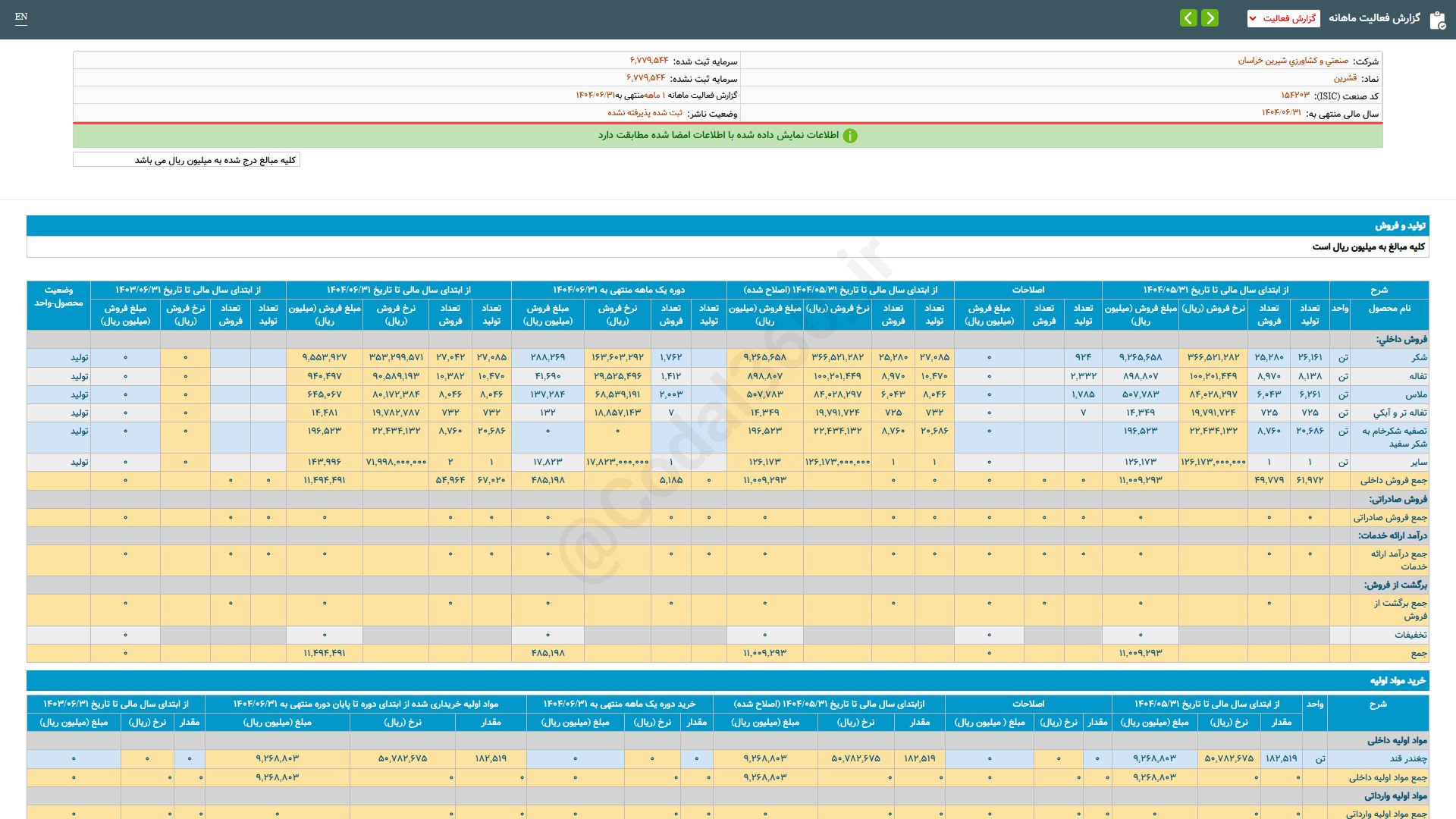The width and height of the screenshot is (1456, 819).
Task: Click the green signed-information match banner
Action: coord(727,136)
